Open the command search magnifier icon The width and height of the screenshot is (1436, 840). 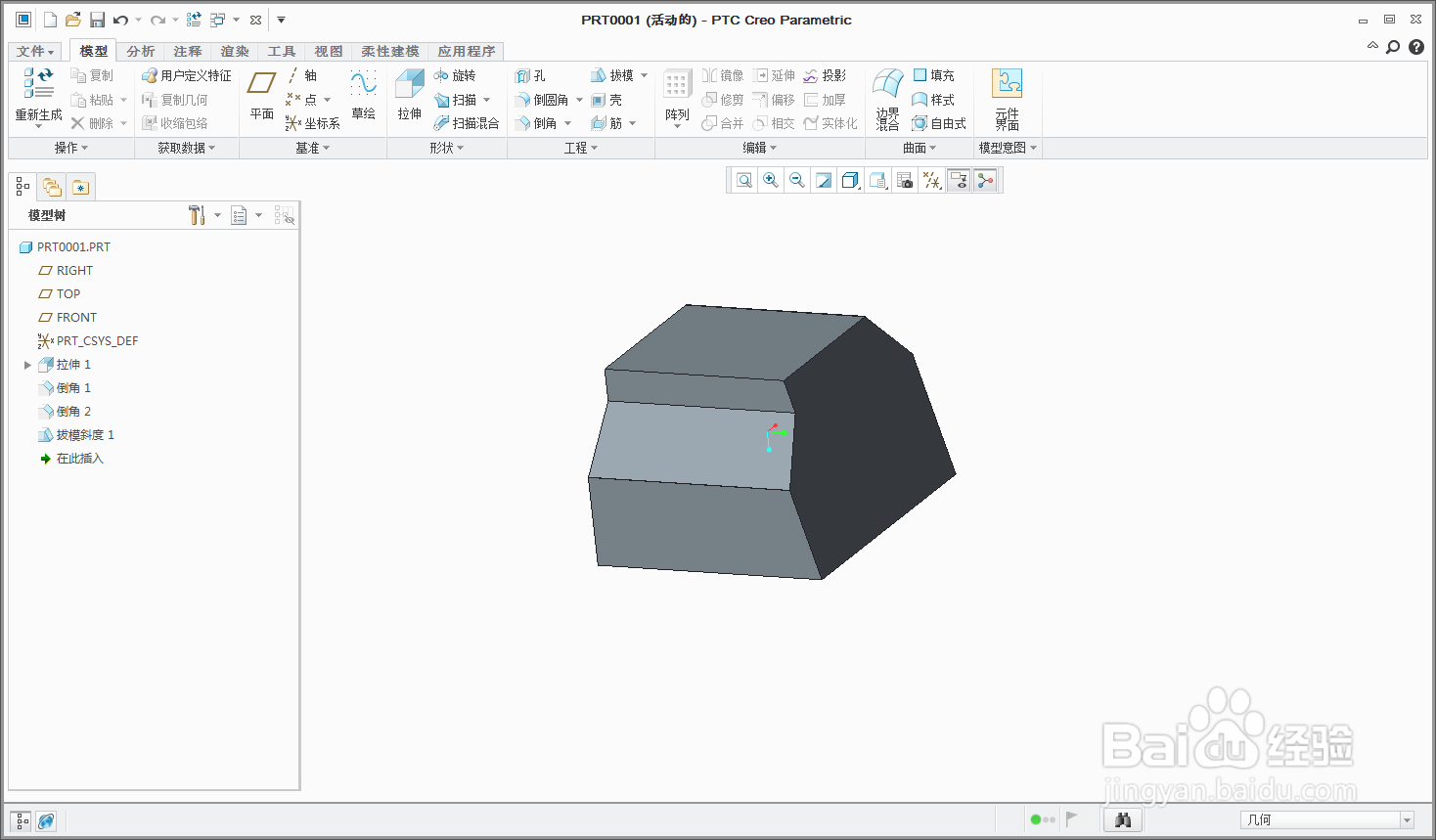pyautogui.click(x=1393, y=47)
